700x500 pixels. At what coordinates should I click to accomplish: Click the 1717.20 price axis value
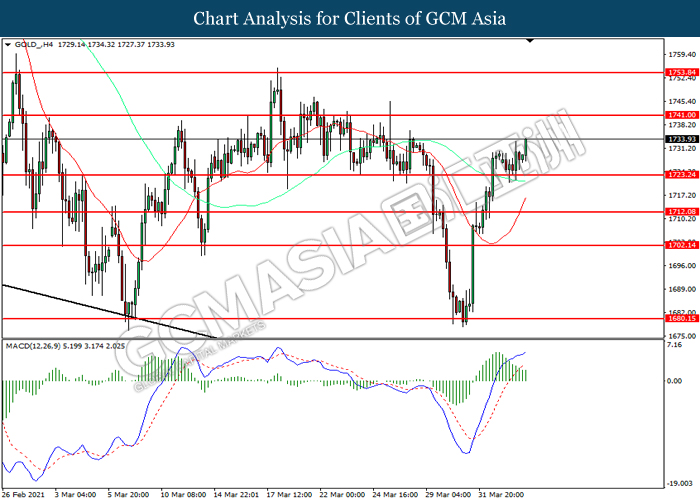pyautogui.click(x=682, y=195)
